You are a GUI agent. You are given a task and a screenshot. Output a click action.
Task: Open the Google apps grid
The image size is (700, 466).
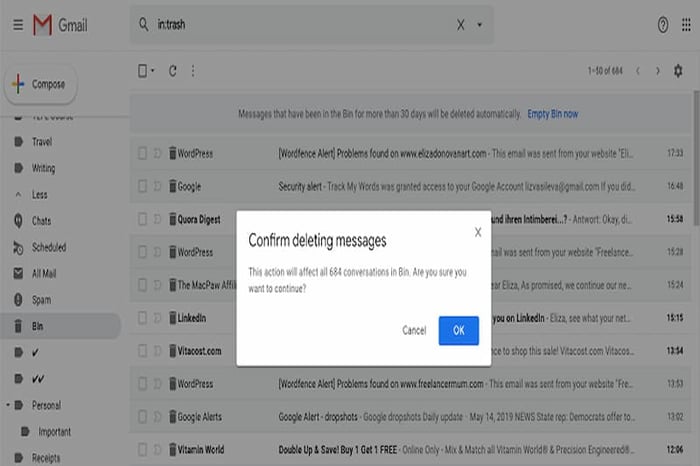click(x=686, y=25)
